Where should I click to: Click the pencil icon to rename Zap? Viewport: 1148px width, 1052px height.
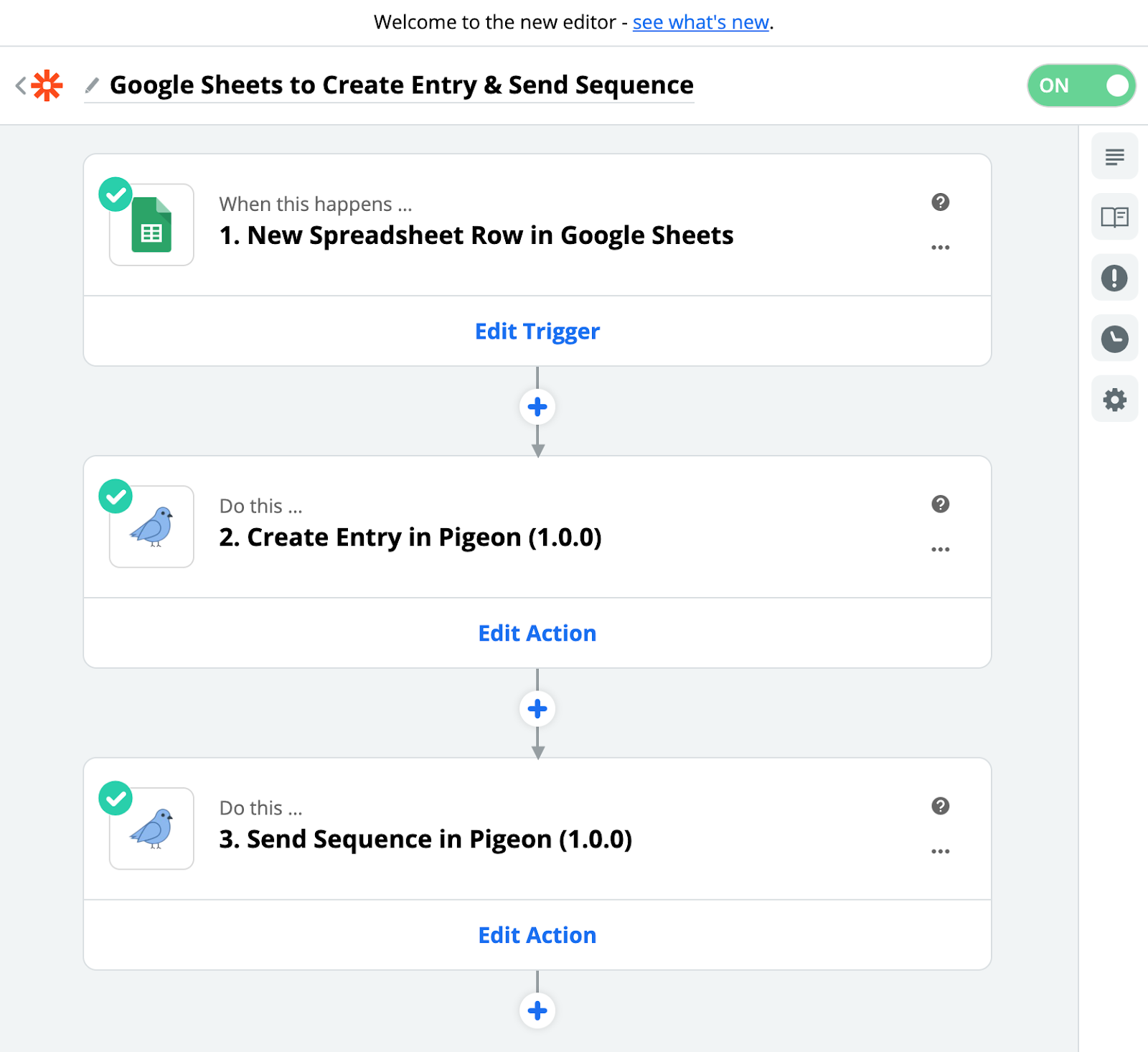click(x=92, y=85)
